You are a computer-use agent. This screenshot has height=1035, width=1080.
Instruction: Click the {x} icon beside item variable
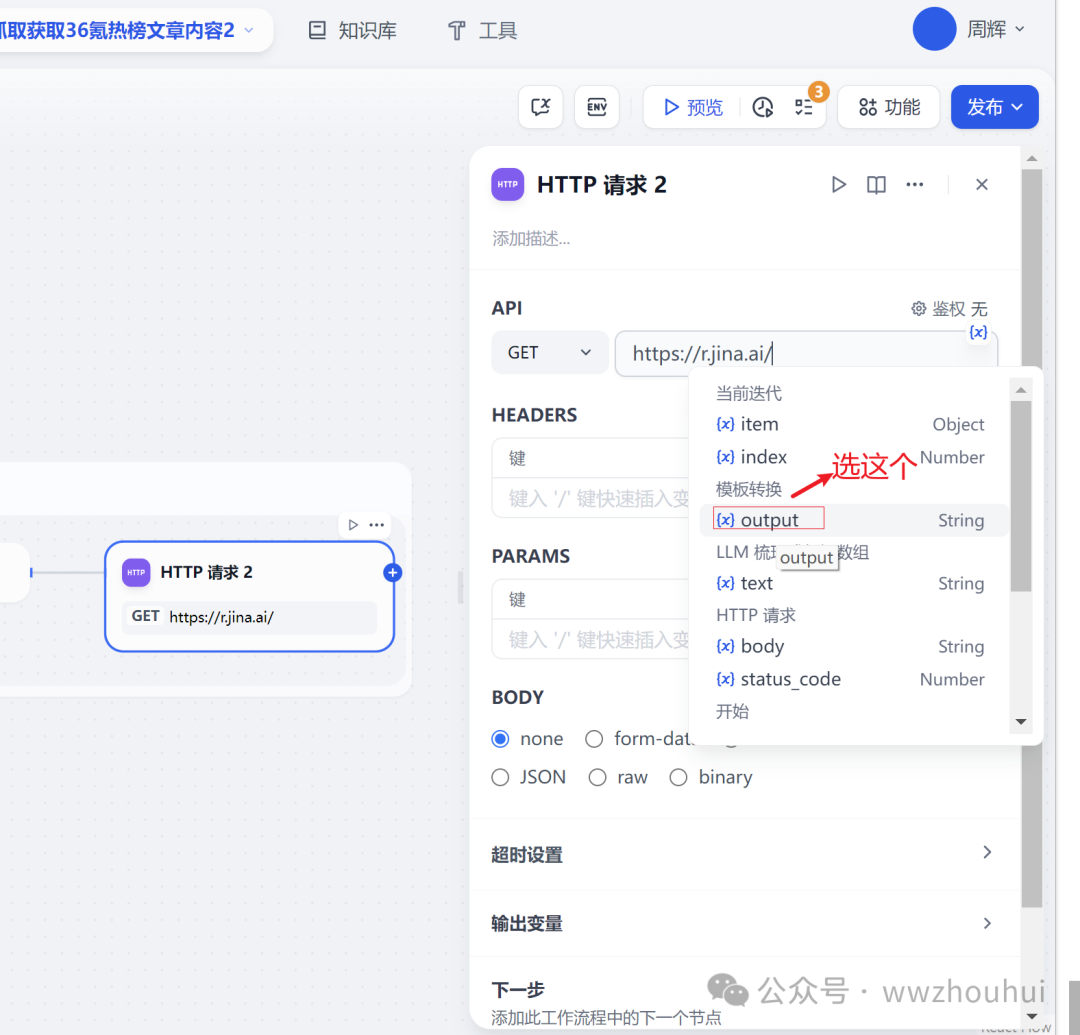(725, 424)
